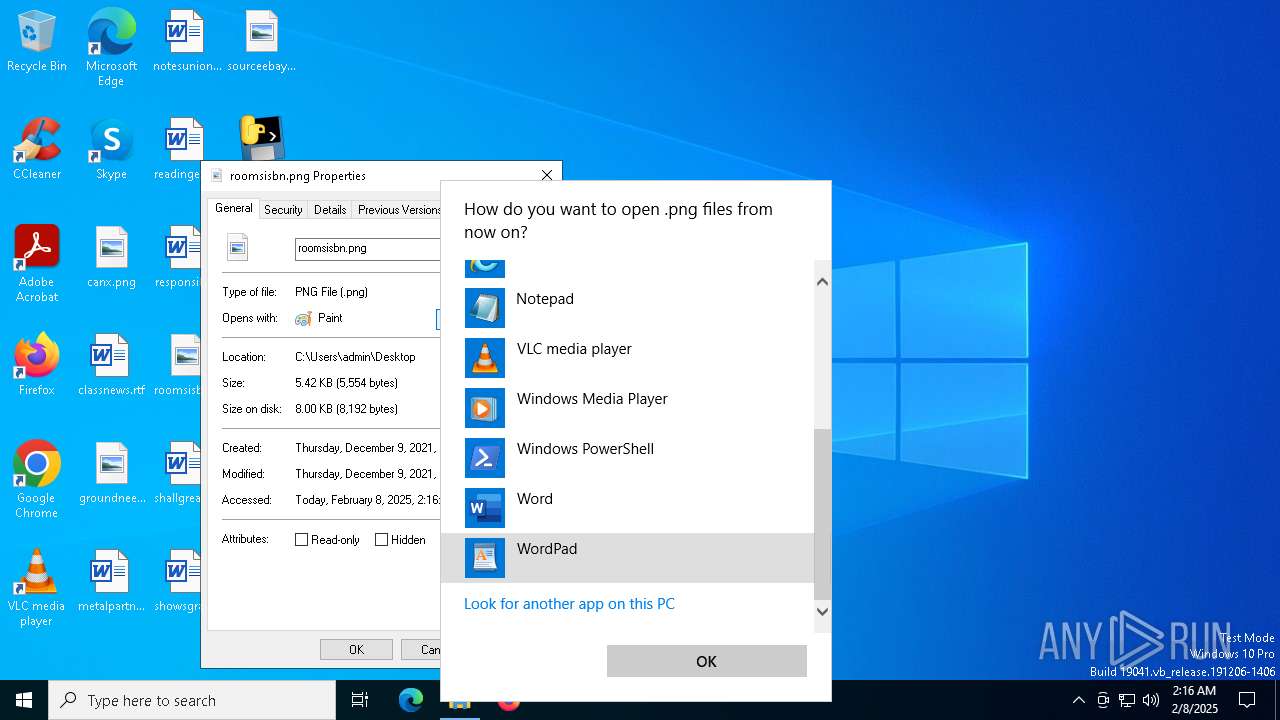Select the CCleaner desktop shortcut
Viewport: 1280px width, 720px height.
[37, 149]
